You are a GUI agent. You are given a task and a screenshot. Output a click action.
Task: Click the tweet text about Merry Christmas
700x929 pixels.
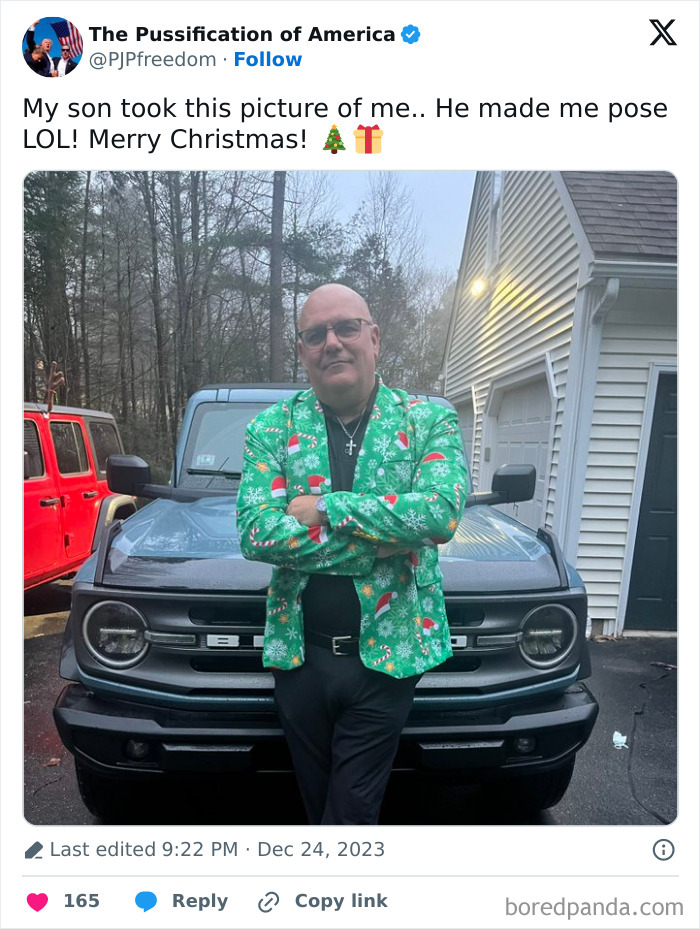coord(345,124)
